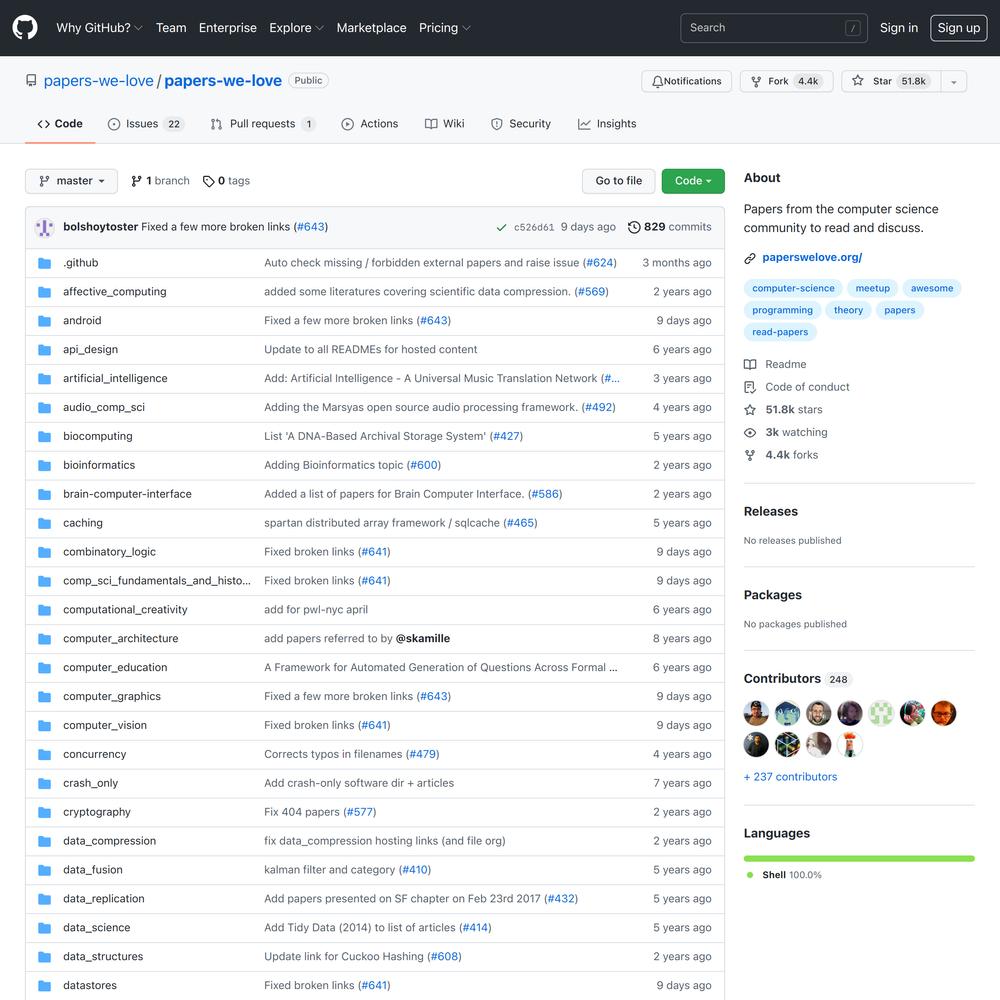Open the Notifications bell button
Image resolution: width=1000 pixels, height=1000 pixels.
[x=686, y=82]
